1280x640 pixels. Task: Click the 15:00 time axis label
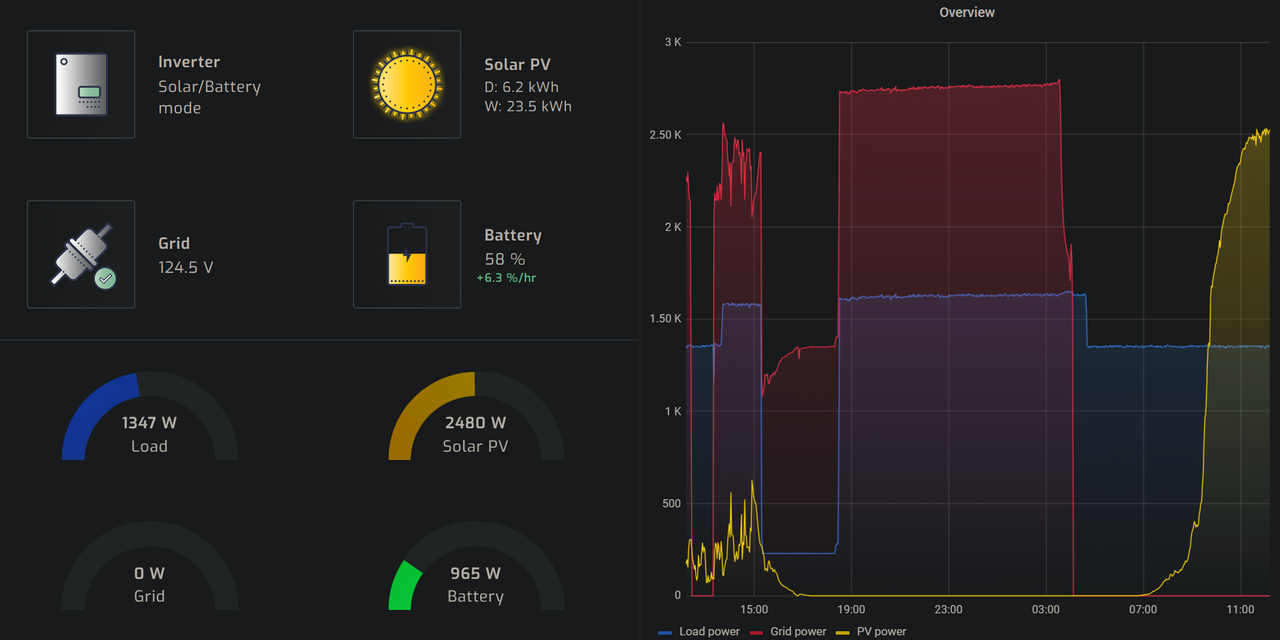754,610
